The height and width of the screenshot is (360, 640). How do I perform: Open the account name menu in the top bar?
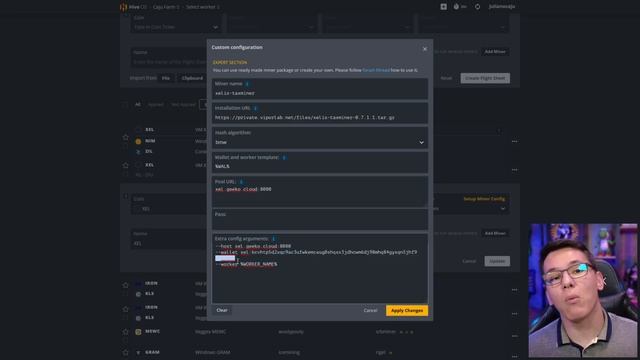coord(502,7)
